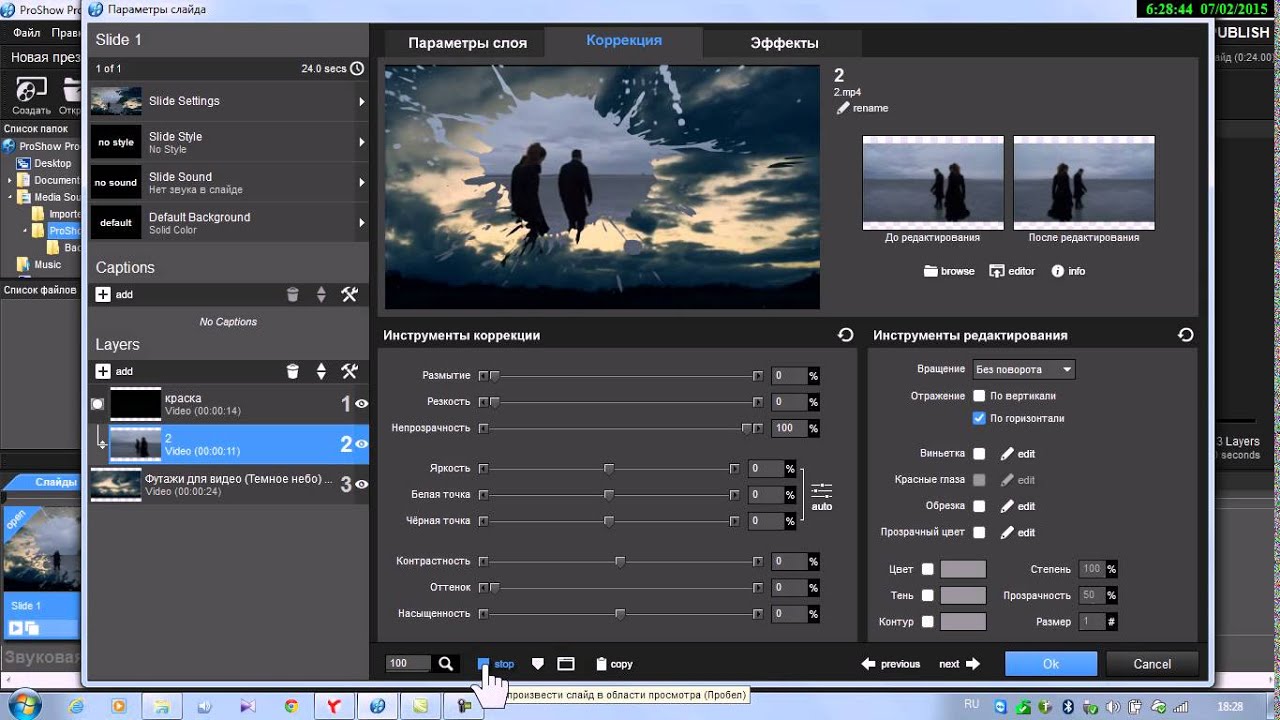Select the Коррекция tab
This screenshot has width=1280, height=720.
[624, 41]
